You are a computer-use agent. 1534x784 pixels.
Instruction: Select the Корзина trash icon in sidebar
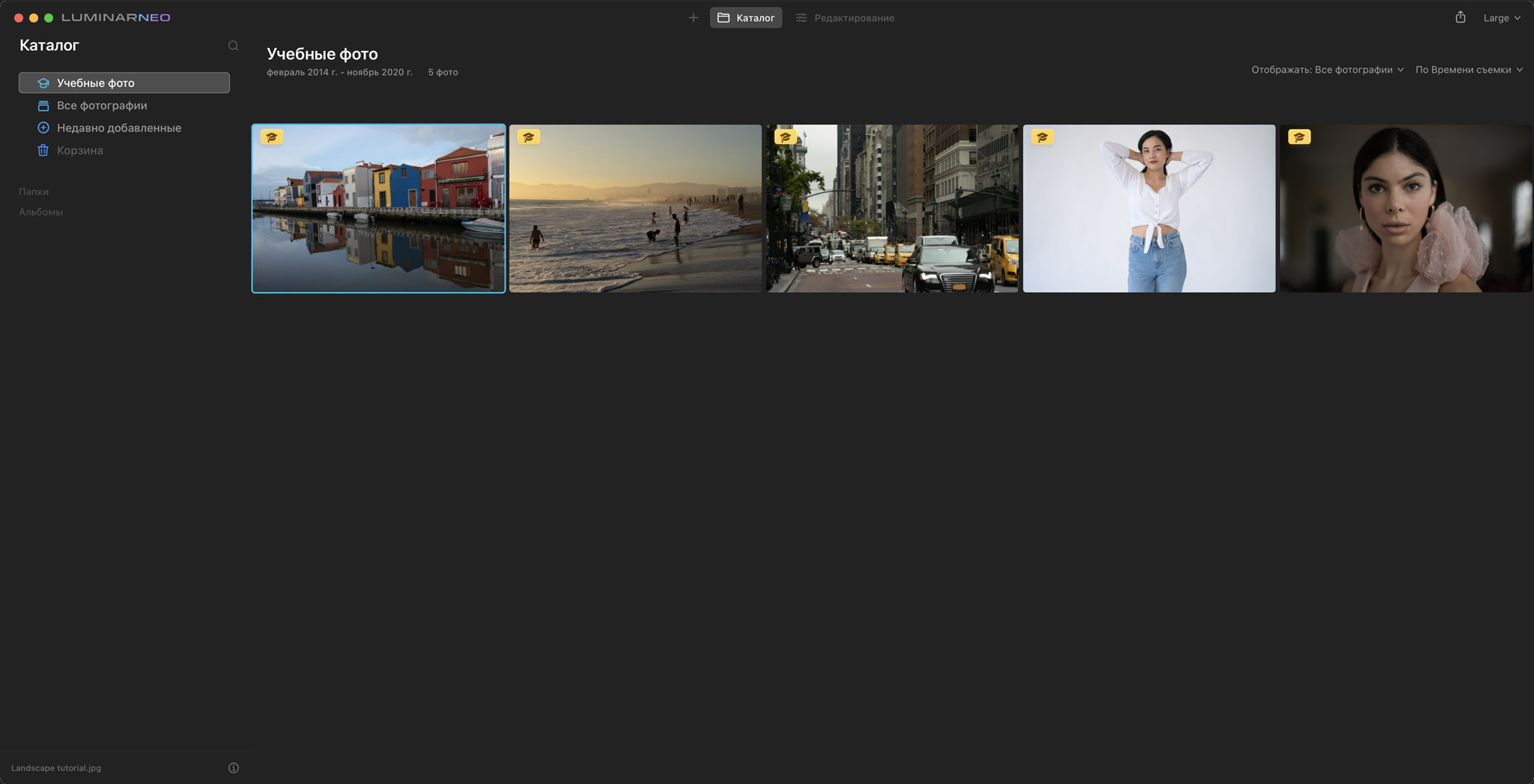click(43, 150)
